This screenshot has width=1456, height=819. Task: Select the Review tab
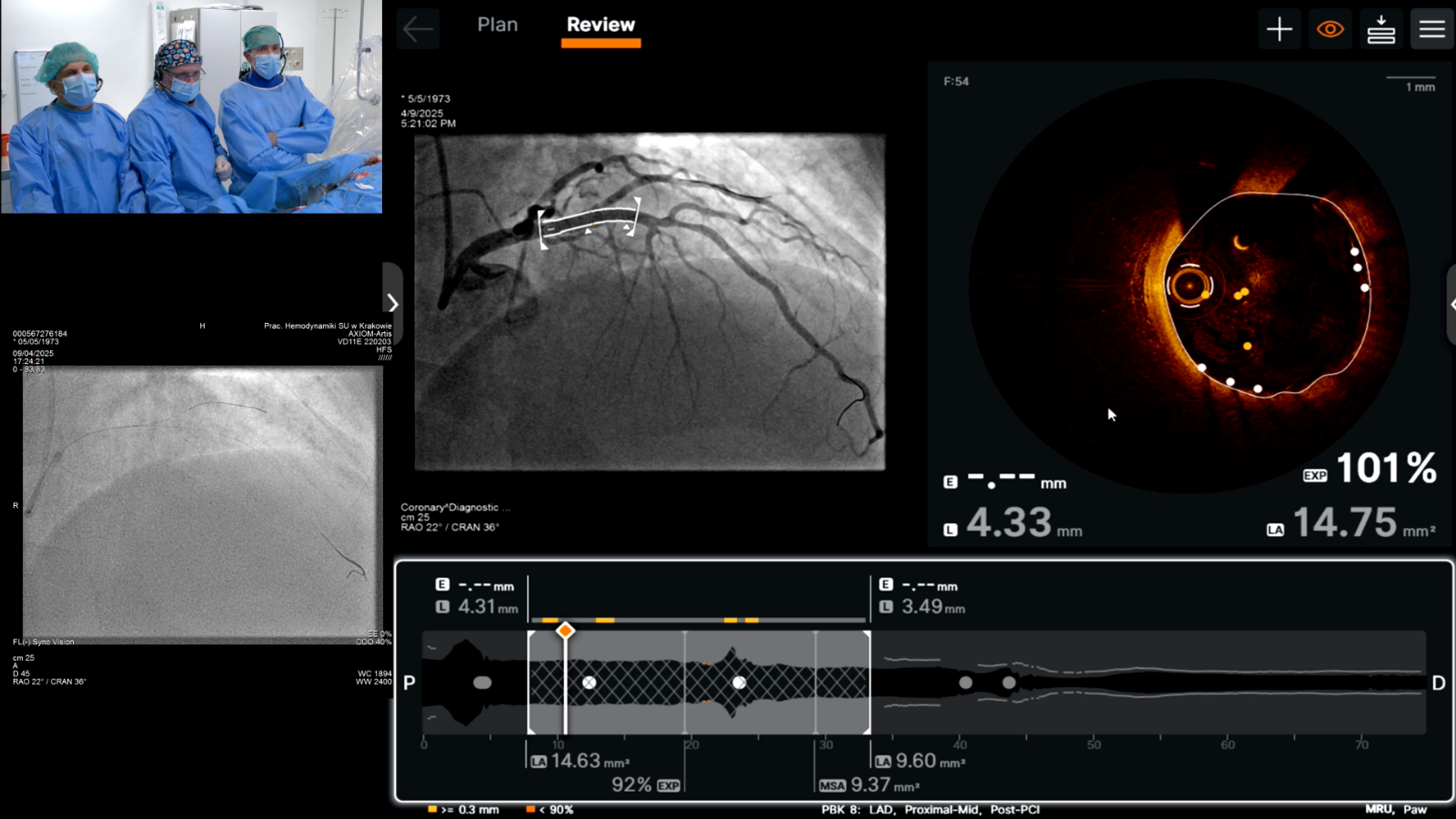[601, 25]
